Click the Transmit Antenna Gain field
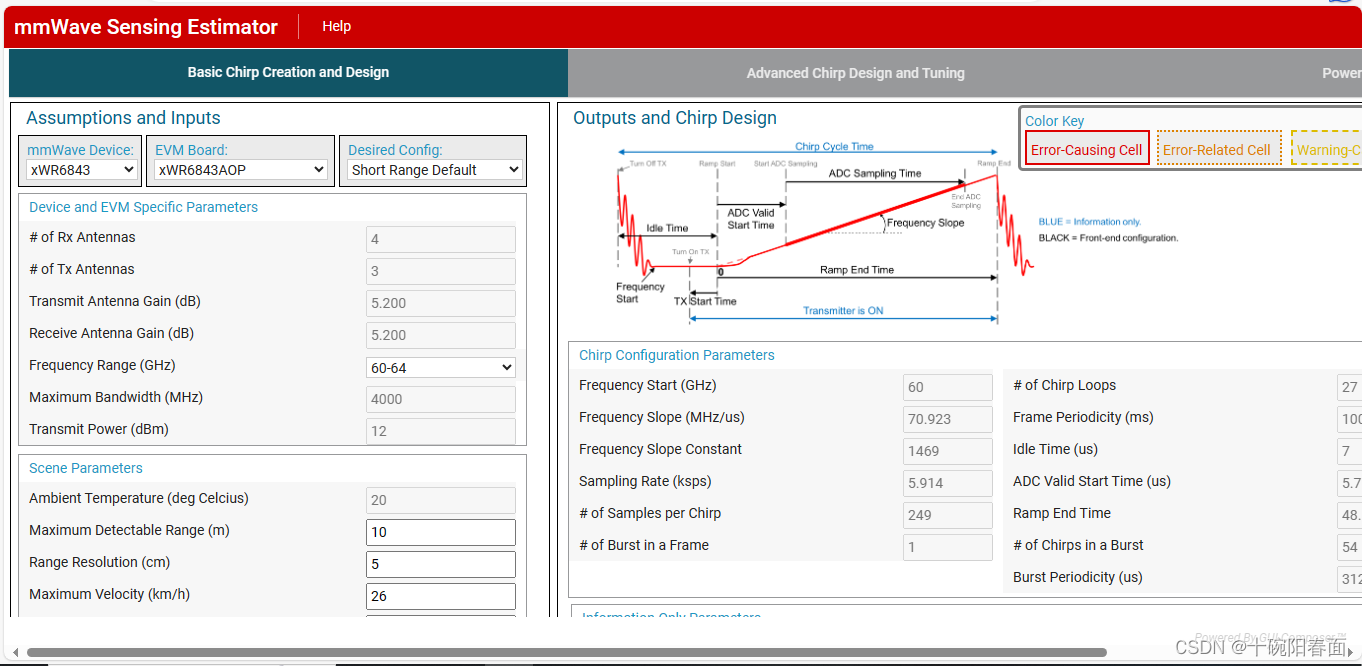This screenshot has height=666, width=1362. point(441,303)
